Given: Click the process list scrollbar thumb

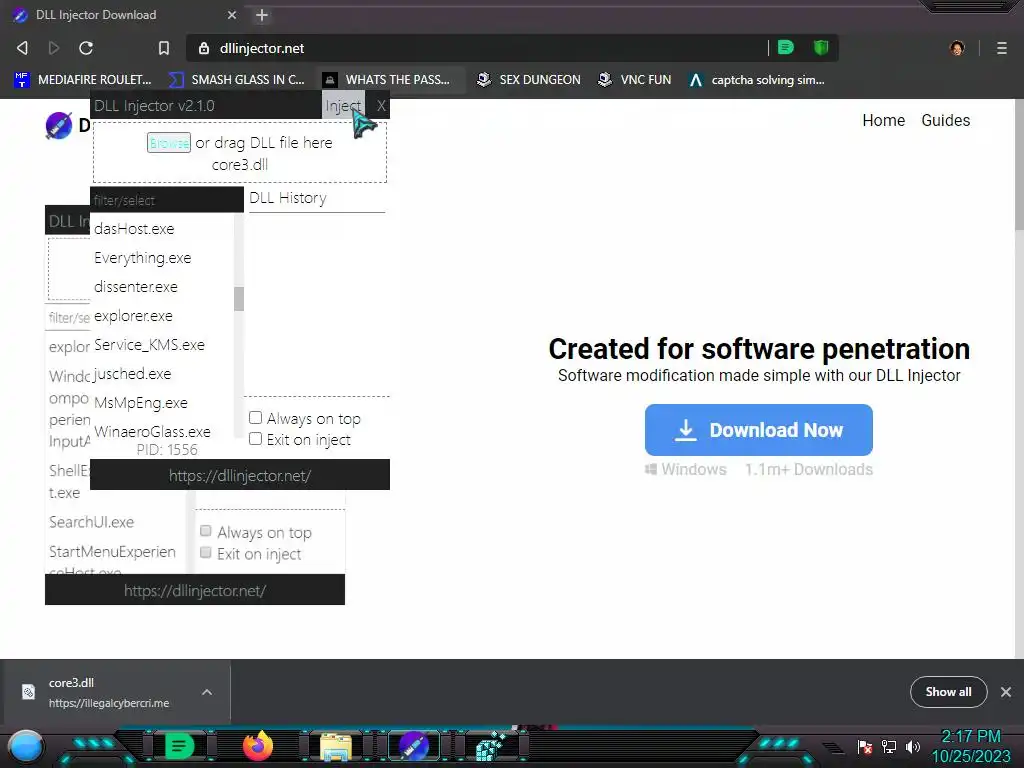Looking at the screenshot, I should click(x=238, y=299).
